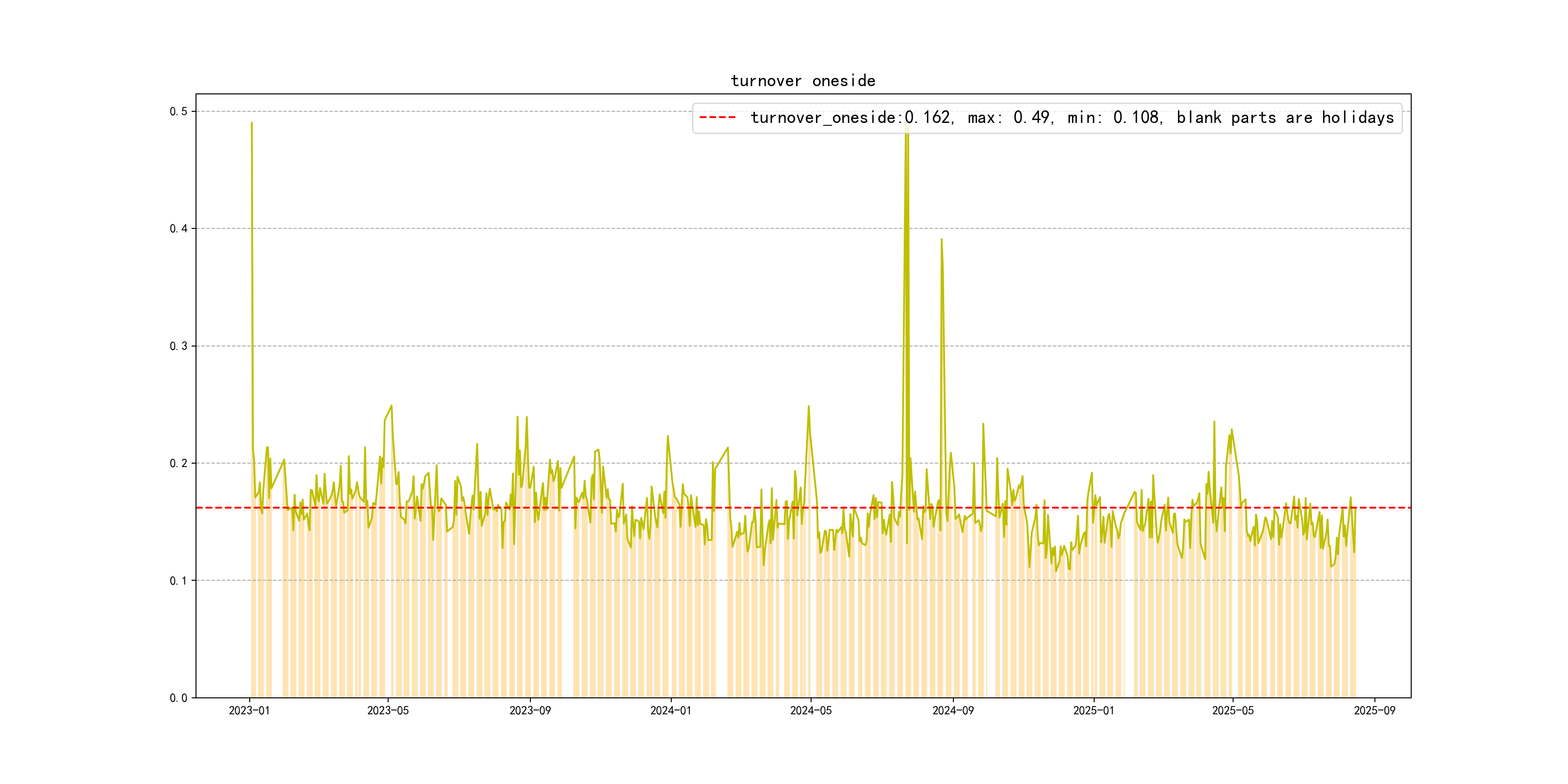Click the 2023-01 x-axis label
This screenshot has width=1568, height=784.
[249, 710]
